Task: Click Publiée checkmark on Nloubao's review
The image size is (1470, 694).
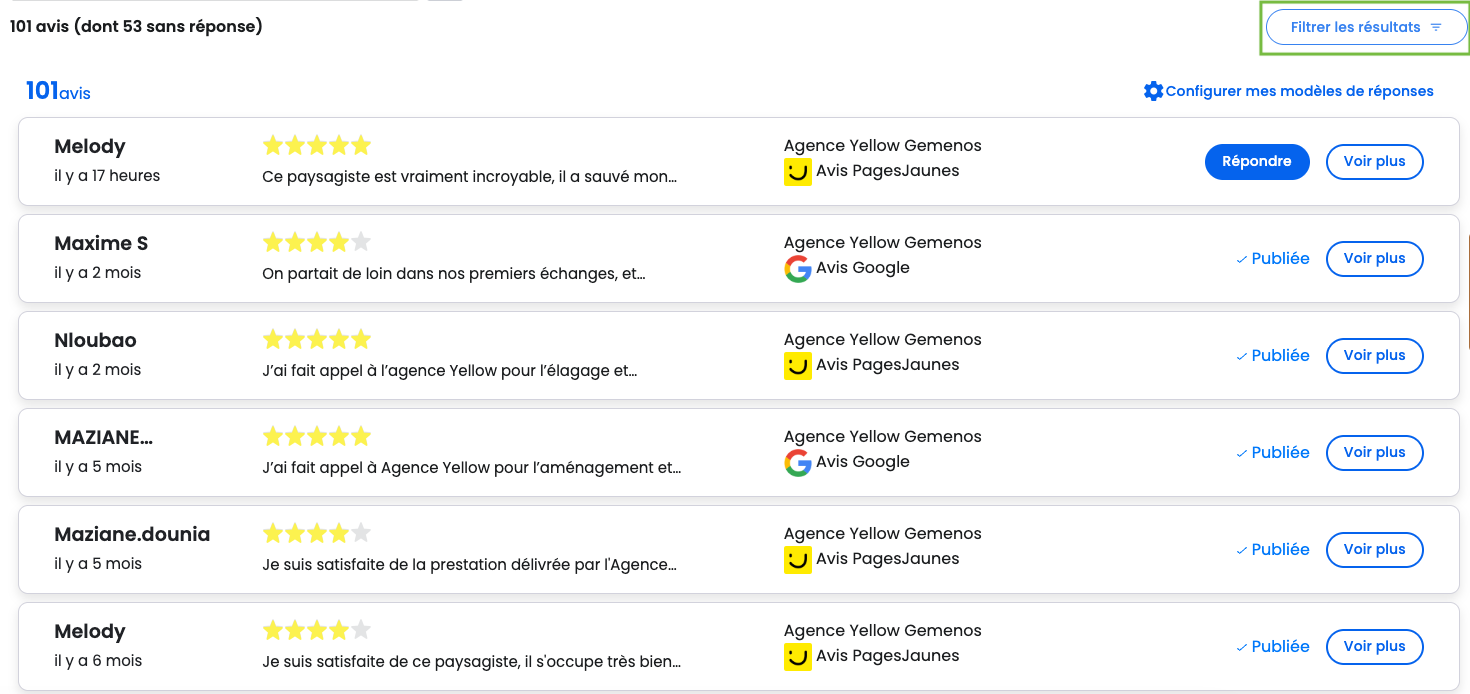Action: tap(1241, 356)
